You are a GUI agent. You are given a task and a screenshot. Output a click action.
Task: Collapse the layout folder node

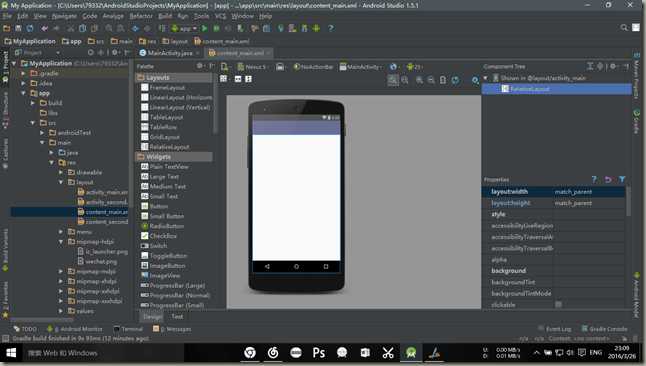(x=61, y=182)
